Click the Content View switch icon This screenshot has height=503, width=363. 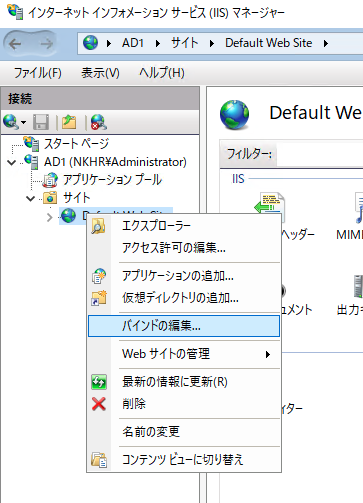click(99, 460)
